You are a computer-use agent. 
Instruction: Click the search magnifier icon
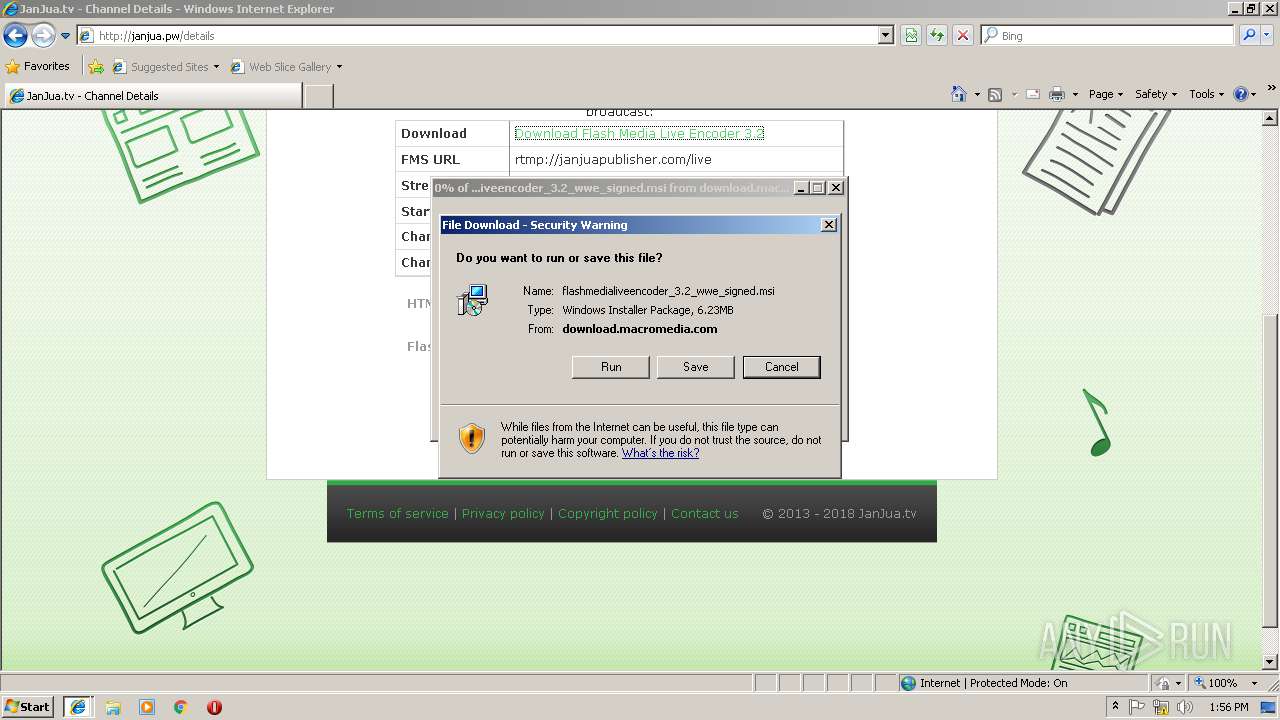(x=1249, y=36)
